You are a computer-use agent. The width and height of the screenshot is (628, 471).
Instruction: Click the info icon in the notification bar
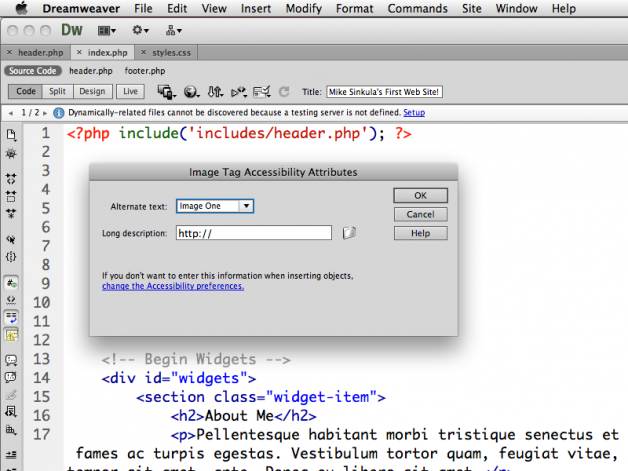tap(59, 113)
